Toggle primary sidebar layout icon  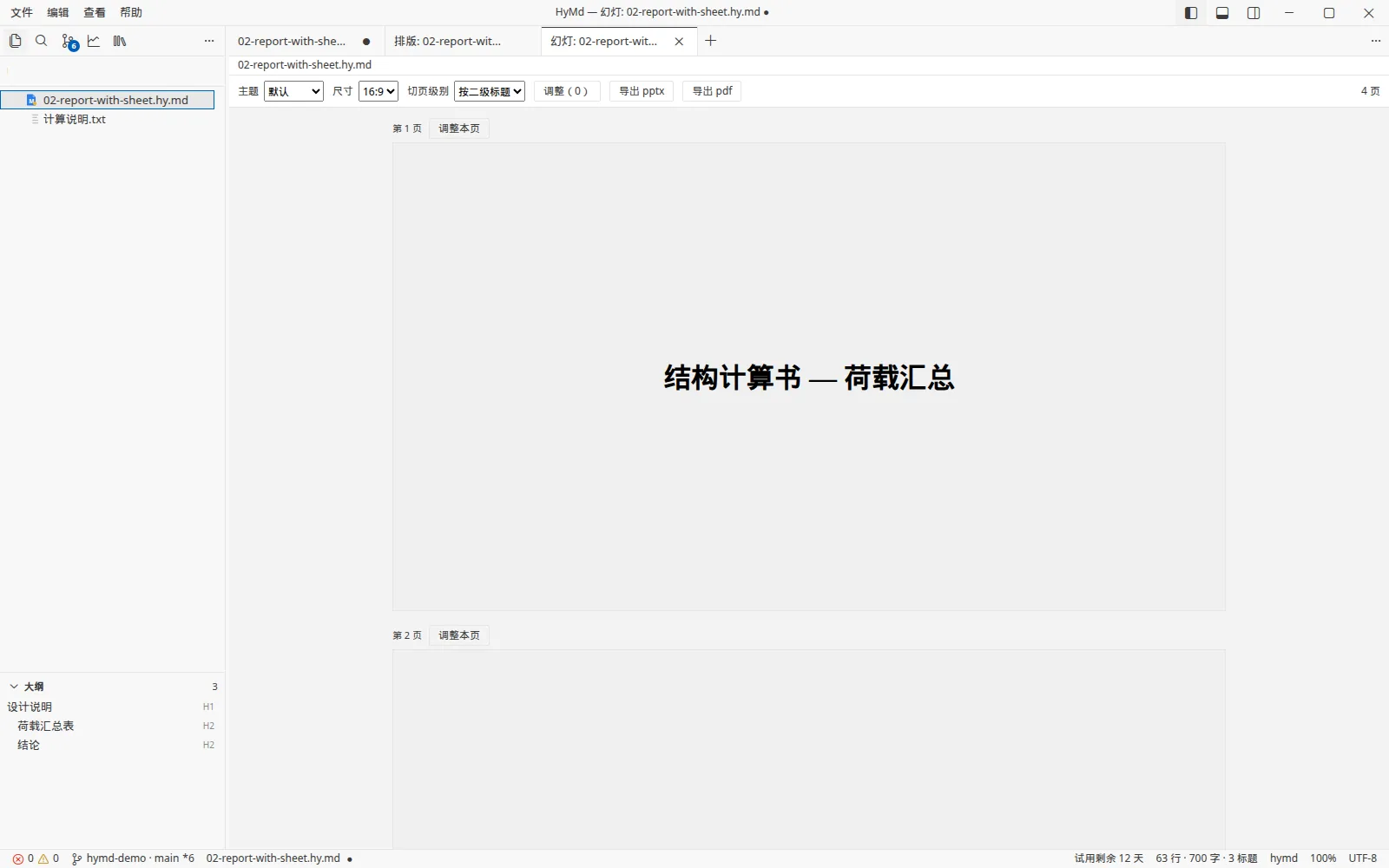(1191, 13)
